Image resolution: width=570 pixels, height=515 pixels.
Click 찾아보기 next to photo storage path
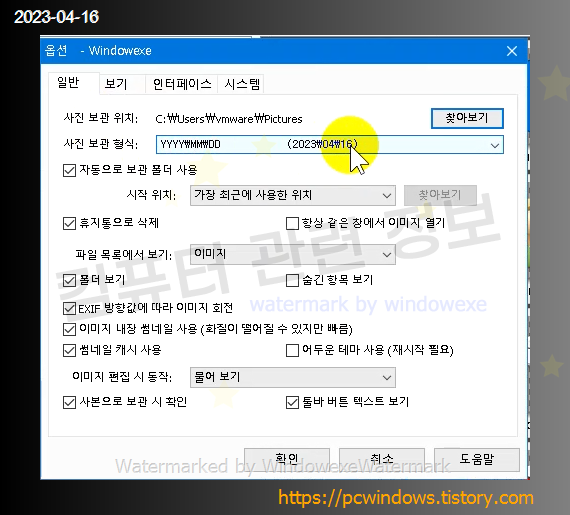coord(467,118)
